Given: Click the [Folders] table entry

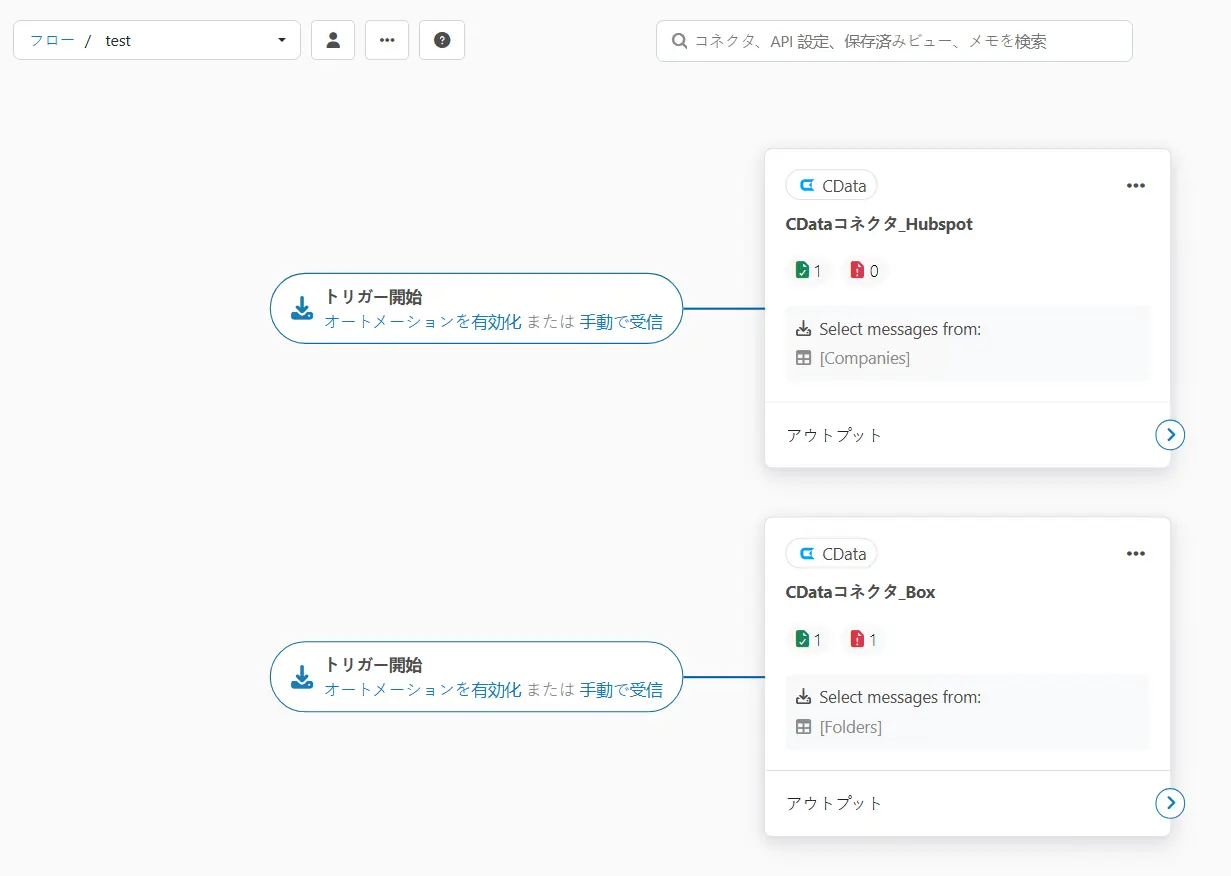Looking at the screenshot, I should (x=851, y=727).
